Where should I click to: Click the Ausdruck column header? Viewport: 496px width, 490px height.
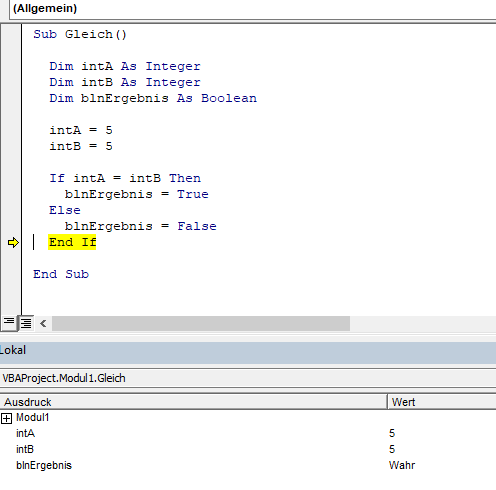point(193,402)
